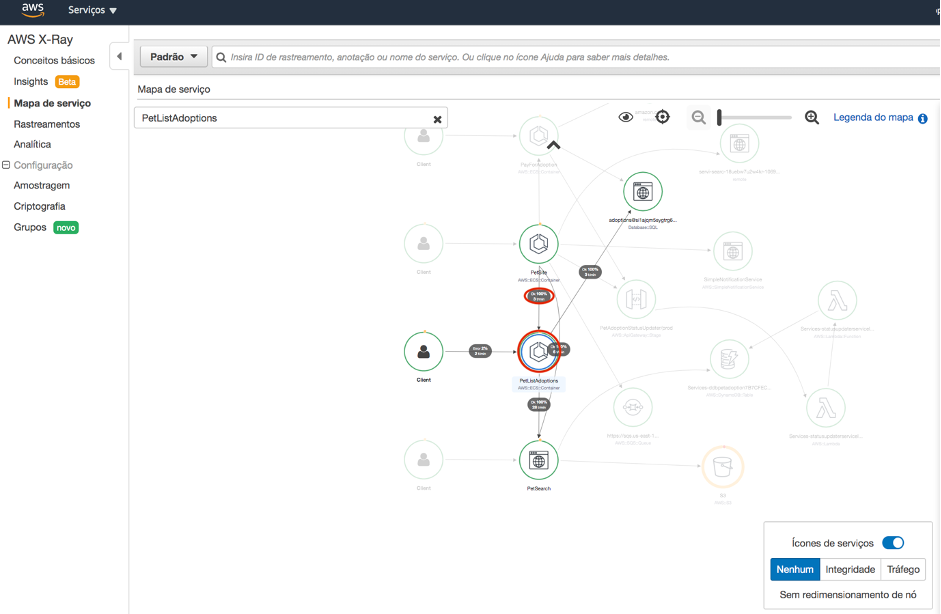Select the SQS queue node
The width and height of the screenshot is (941, 614).
[x=633, y=408]
